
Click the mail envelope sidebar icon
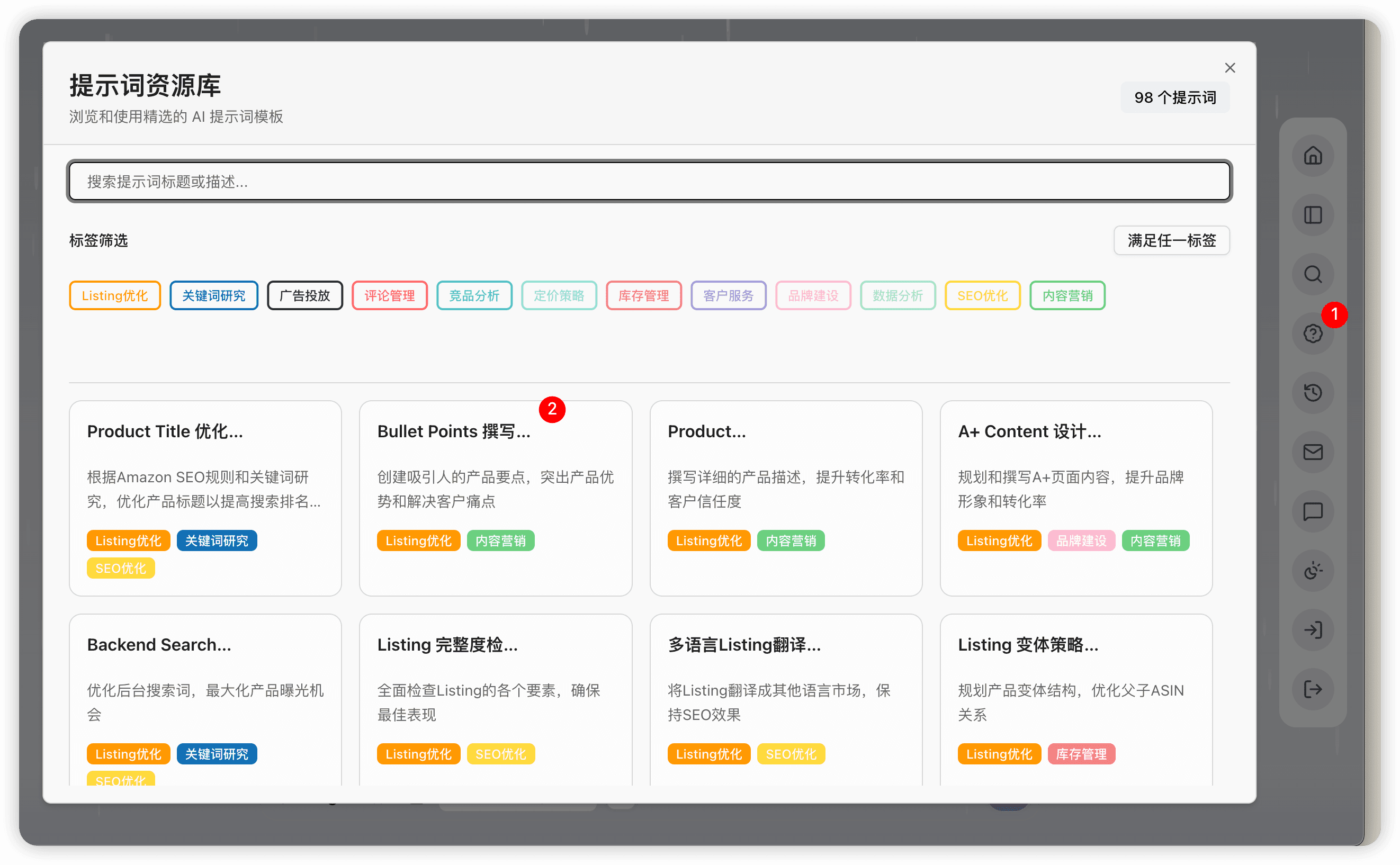pyautogui.click(x=1313, y=452)
